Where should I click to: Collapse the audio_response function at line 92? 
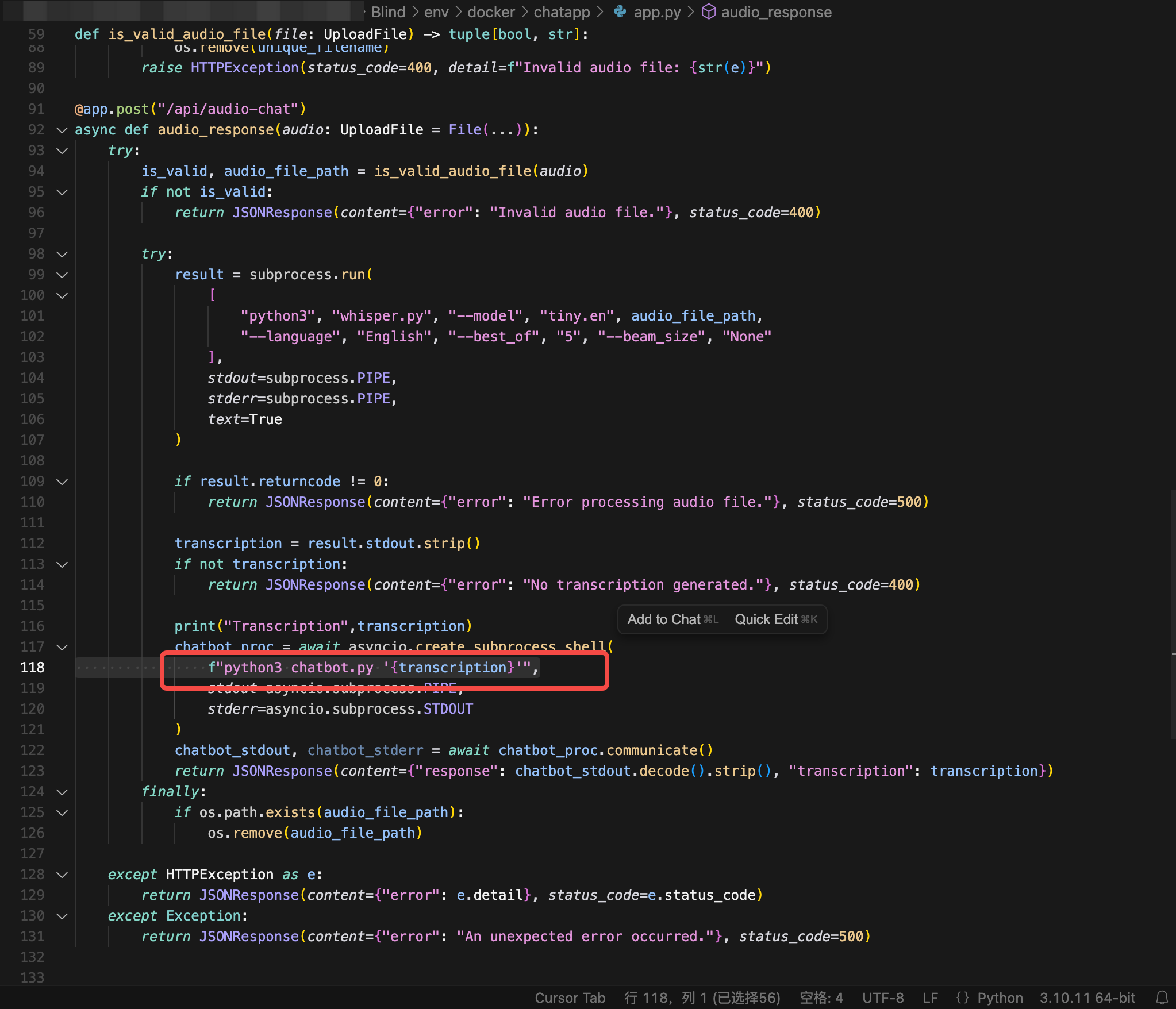[62, 130]
